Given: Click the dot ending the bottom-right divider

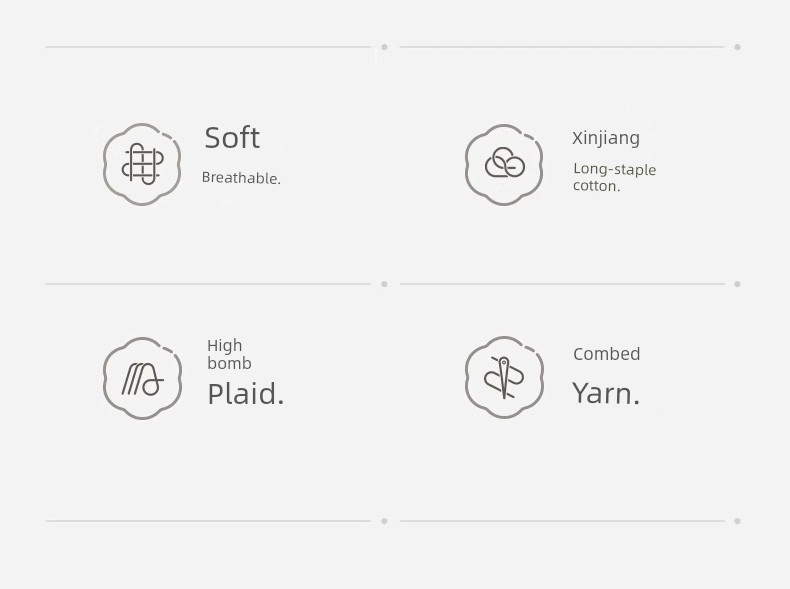Looking at the screenshot, I should tap(737, 521).
